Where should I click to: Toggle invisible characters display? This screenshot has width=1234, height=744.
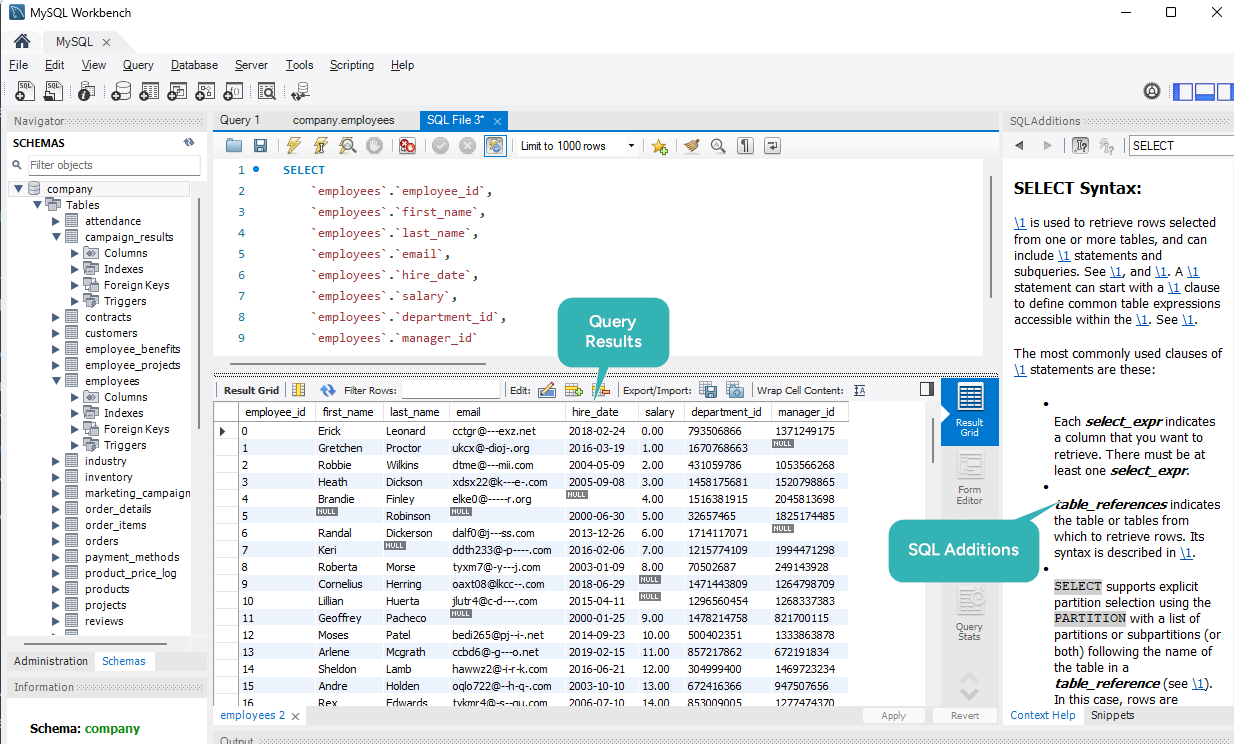tap(745, 146)
